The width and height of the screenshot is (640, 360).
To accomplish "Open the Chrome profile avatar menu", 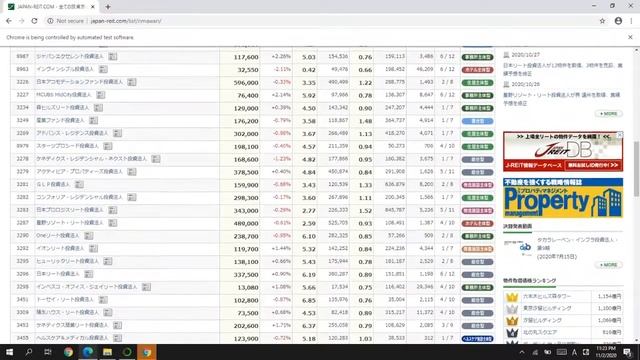I will tap(618, 21).
